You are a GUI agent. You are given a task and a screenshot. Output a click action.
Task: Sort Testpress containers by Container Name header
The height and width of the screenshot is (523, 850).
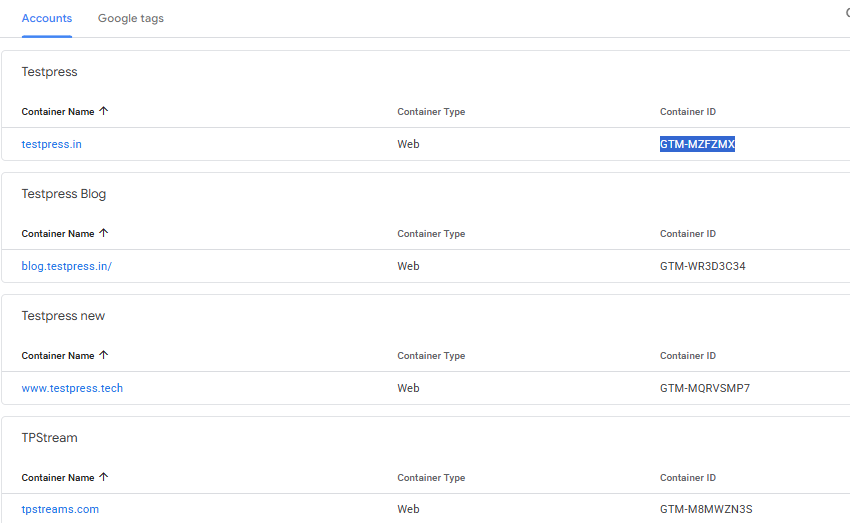(x=57, y=112)
